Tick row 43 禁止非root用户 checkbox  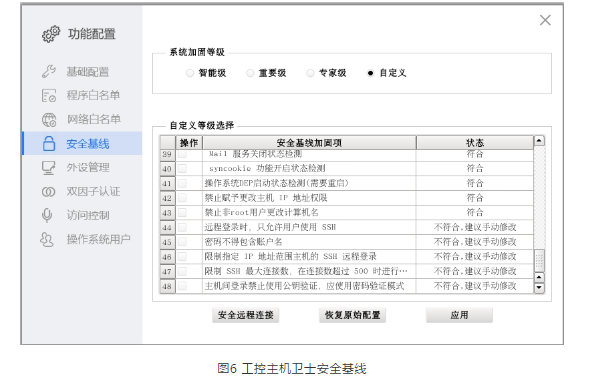coord(182,213)
